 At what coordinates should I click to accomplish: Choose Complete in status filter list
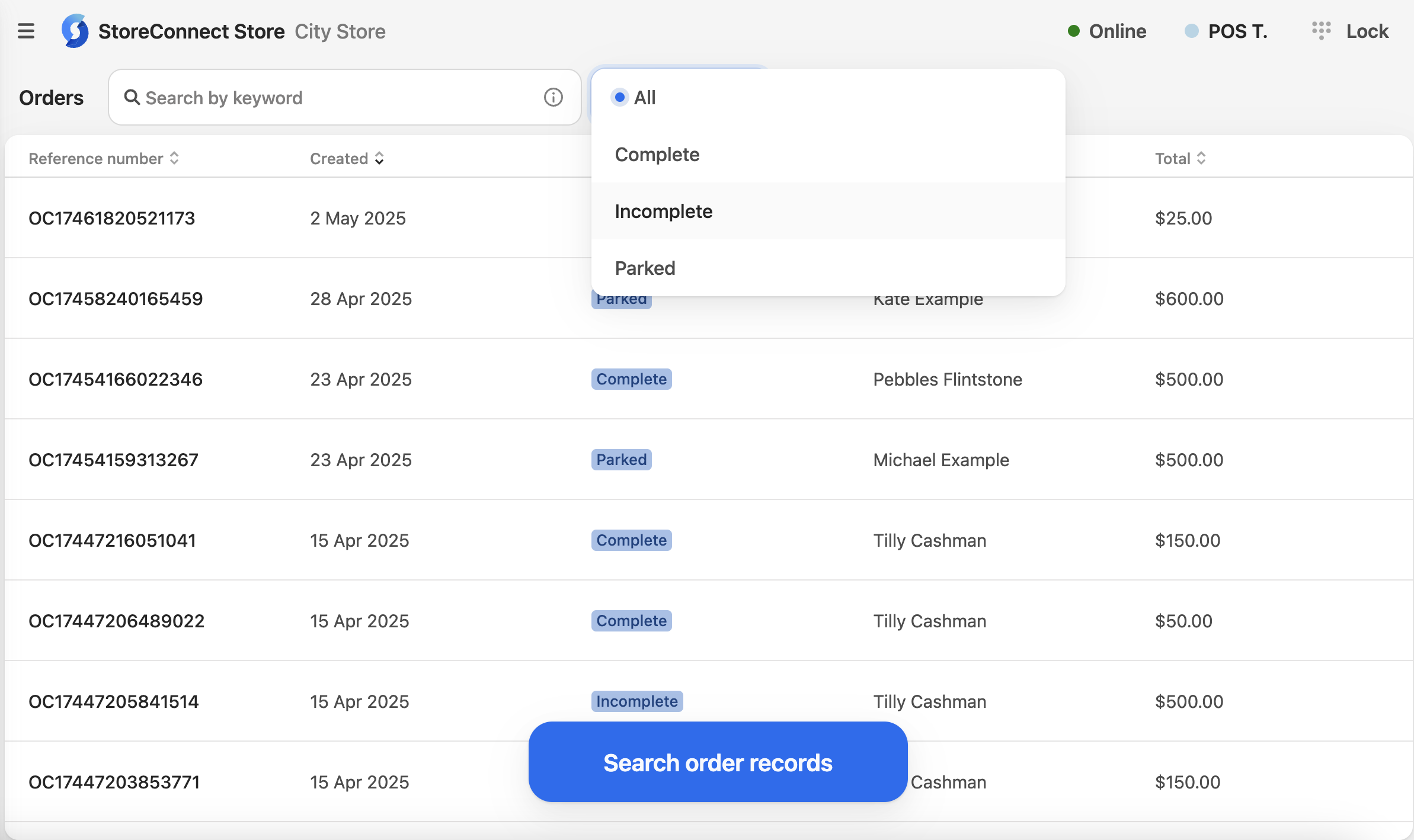coord(657,154)
